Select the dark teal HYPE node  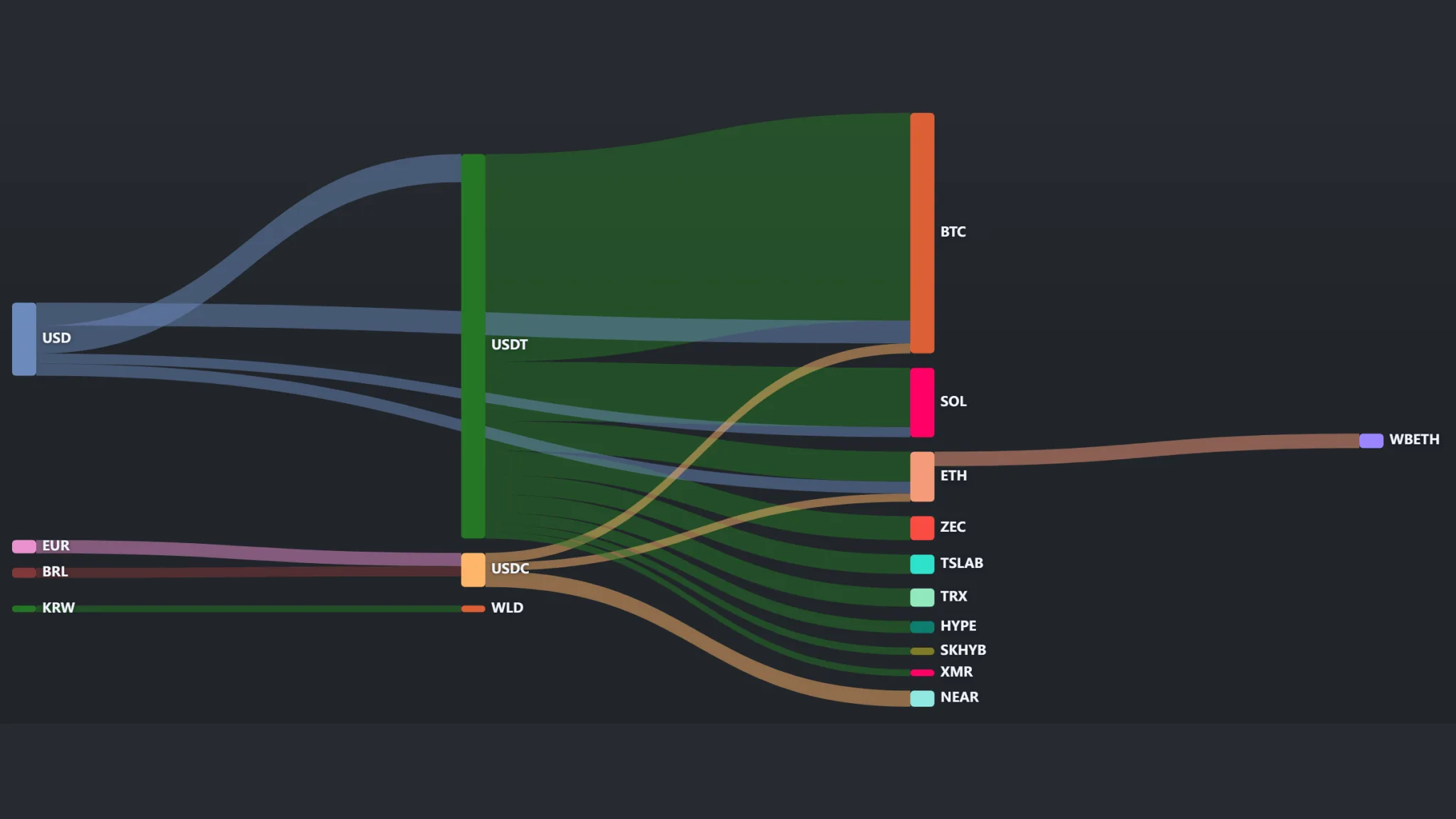coord(922,627)
